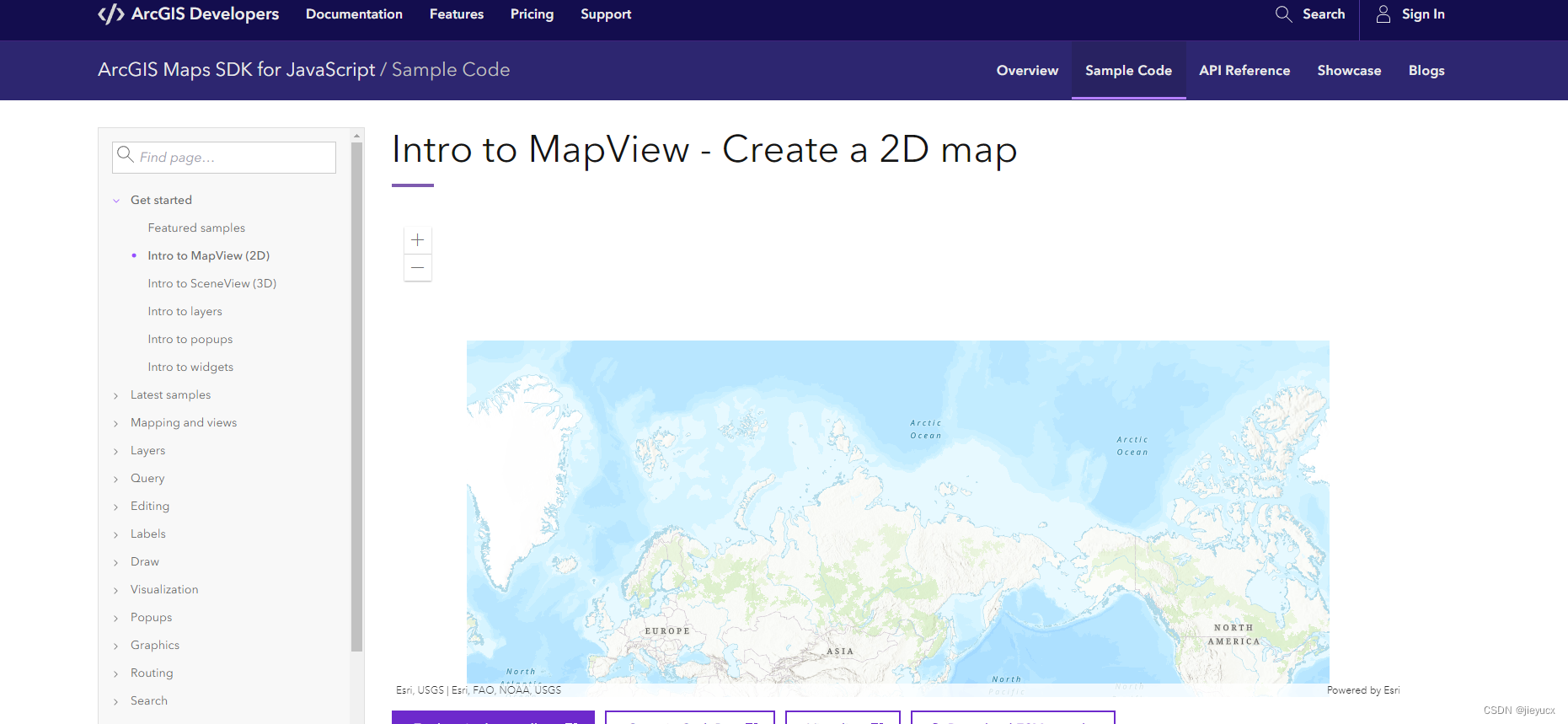Click the Search text in the header

click(x=1324, y=14)
